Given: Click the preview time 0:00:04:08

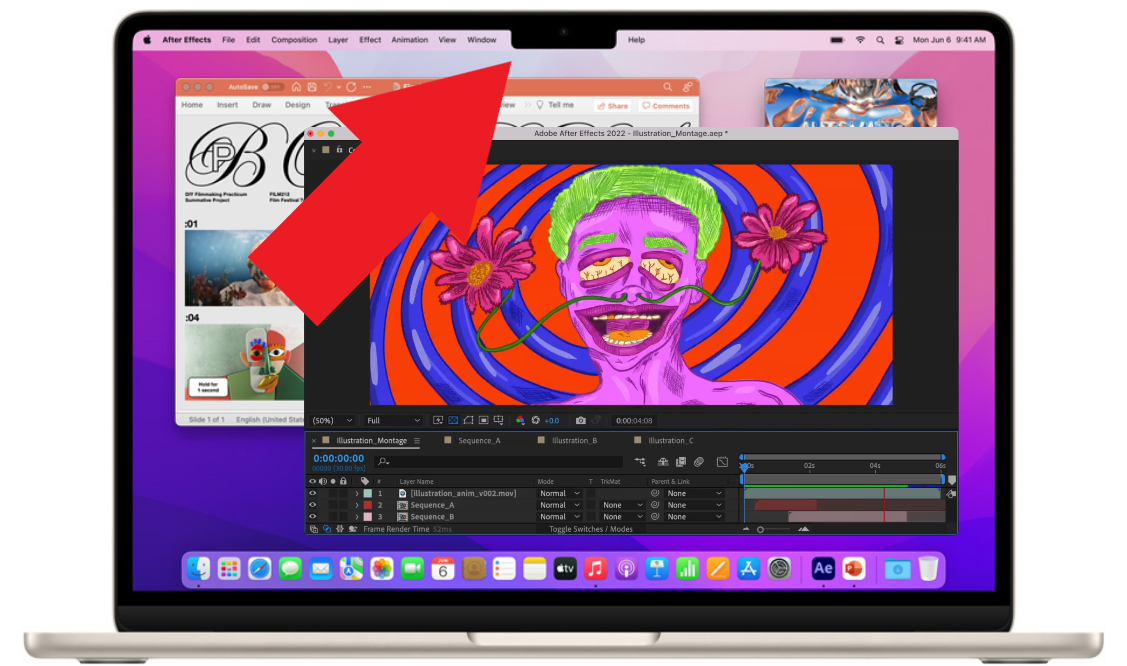Looking at the screenshot, I should pyautogui.click(x=634, y=420).
